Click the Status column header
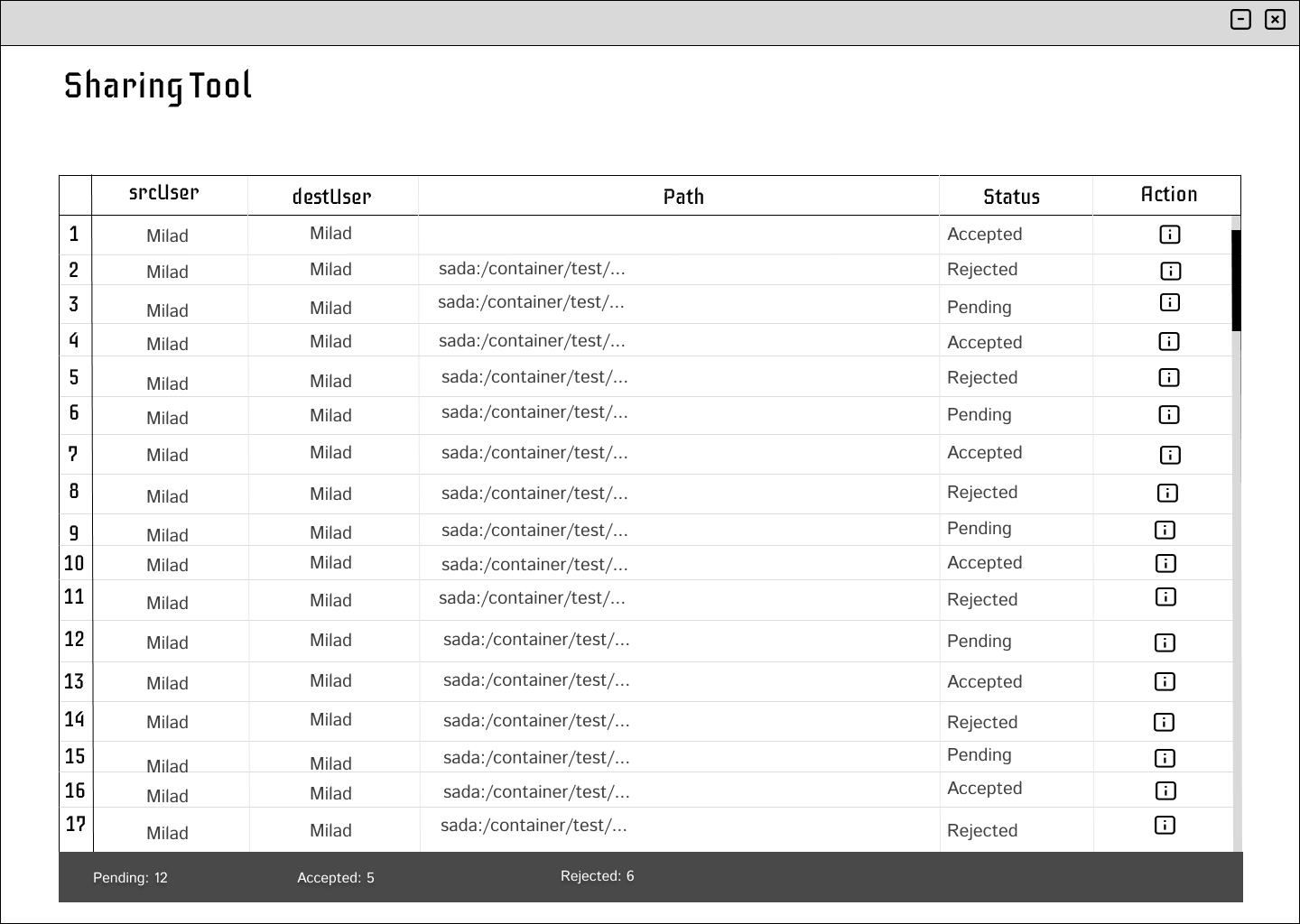The image size is (1300, 924). tap(1011, 197)
